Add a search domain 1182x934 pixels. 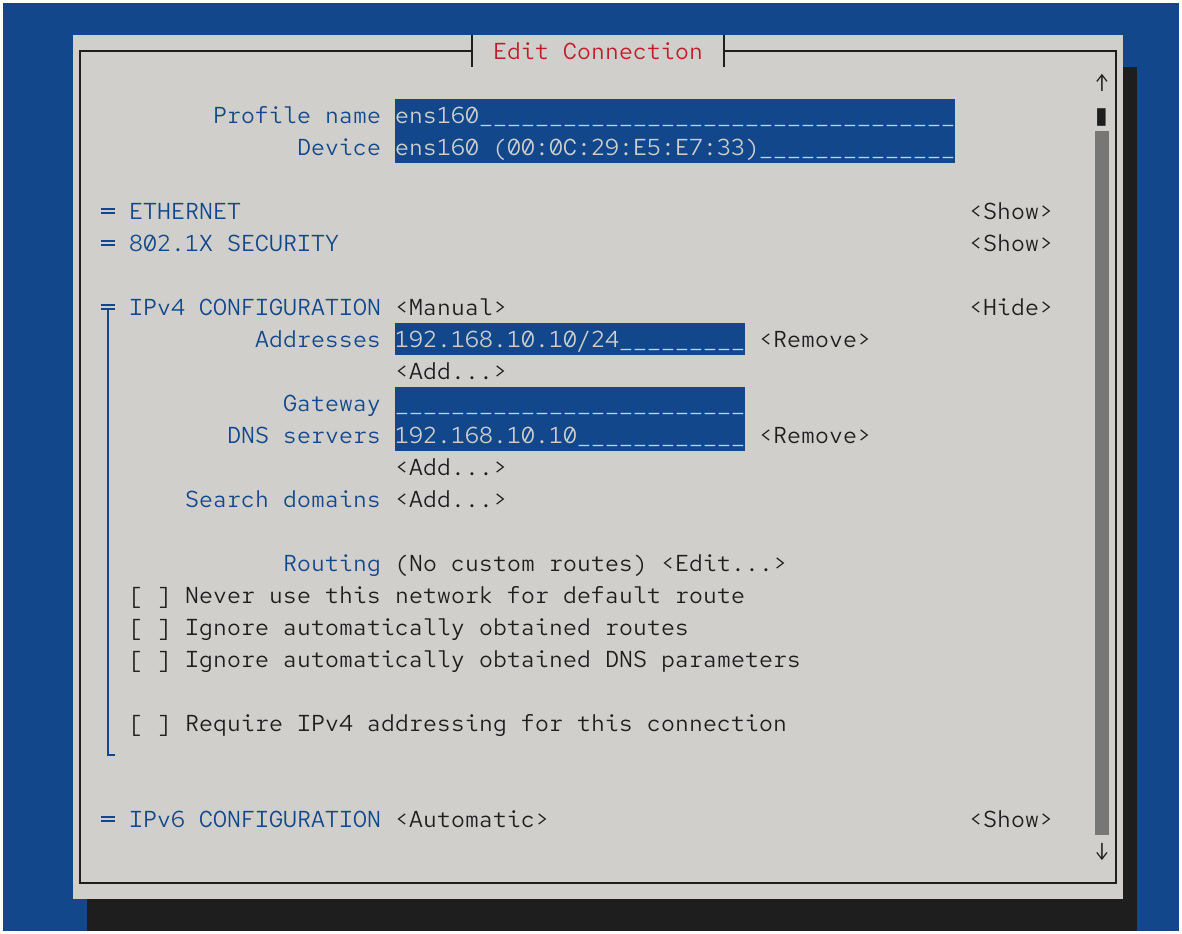point(450,500)
